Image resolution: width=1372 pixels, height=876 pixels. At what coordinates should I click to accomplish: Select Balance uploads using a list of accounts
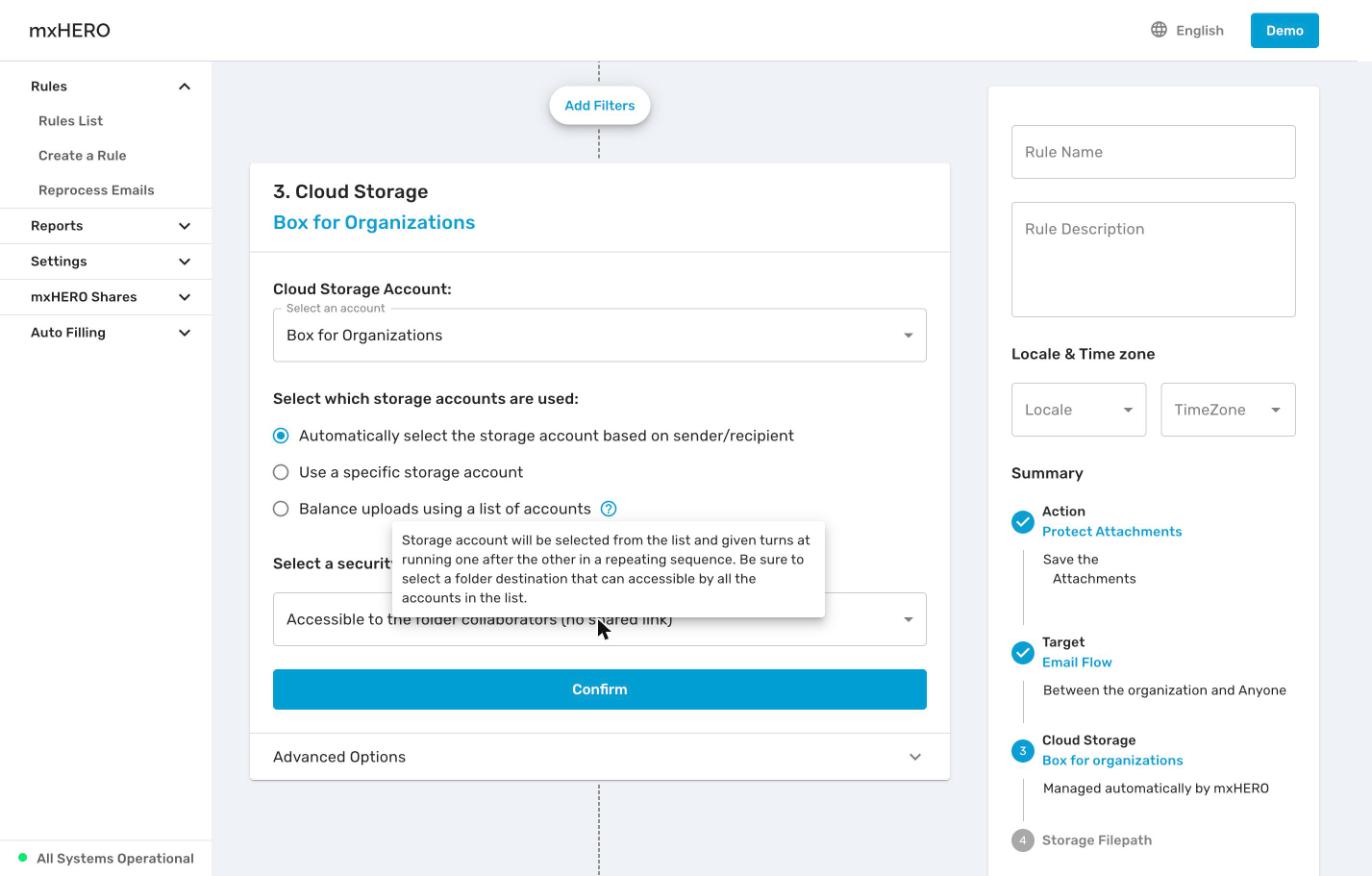[281, 509]
